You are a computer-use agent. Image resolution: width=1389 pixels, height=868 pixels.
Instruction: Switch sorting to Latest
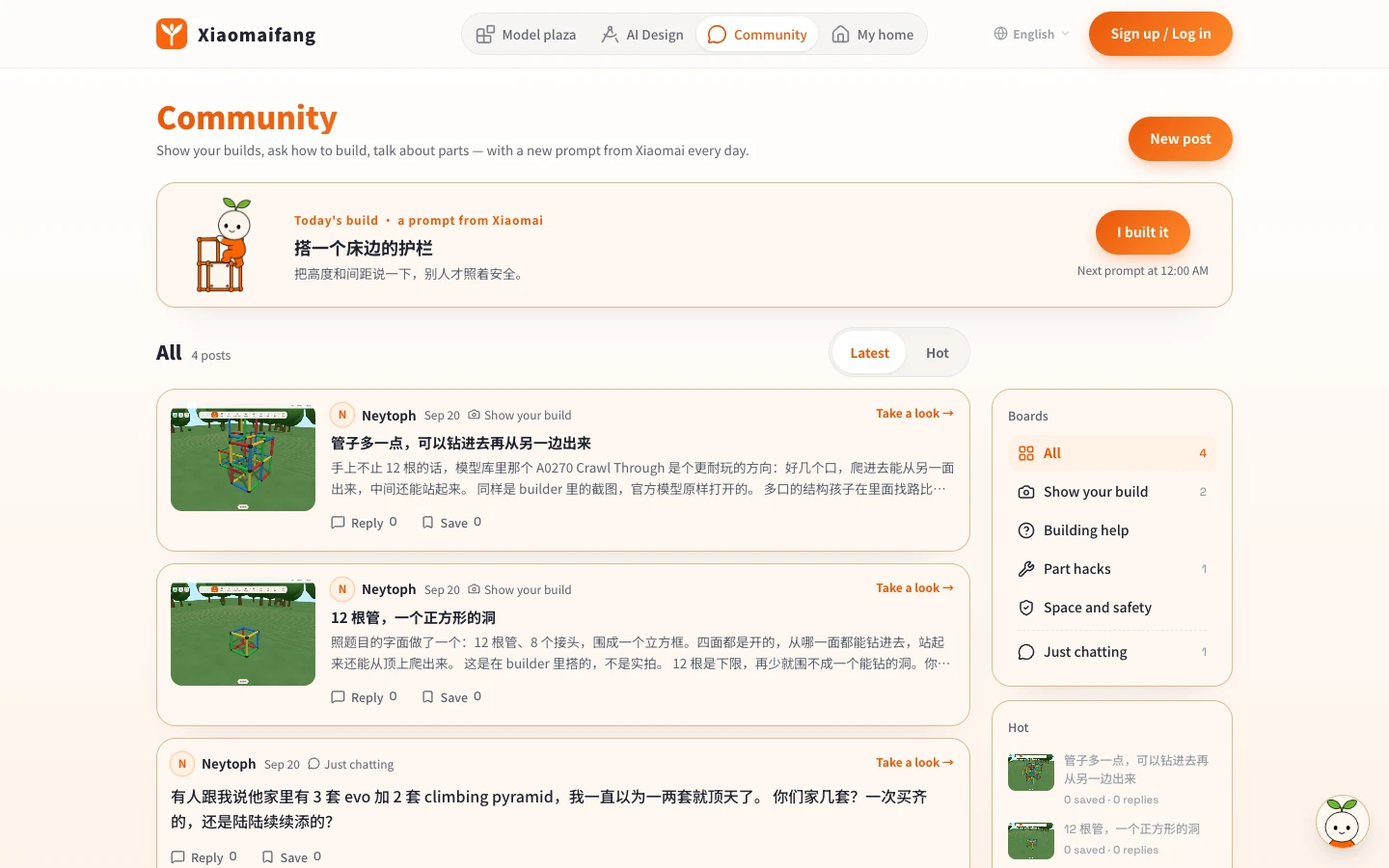(x=869, y=353)
